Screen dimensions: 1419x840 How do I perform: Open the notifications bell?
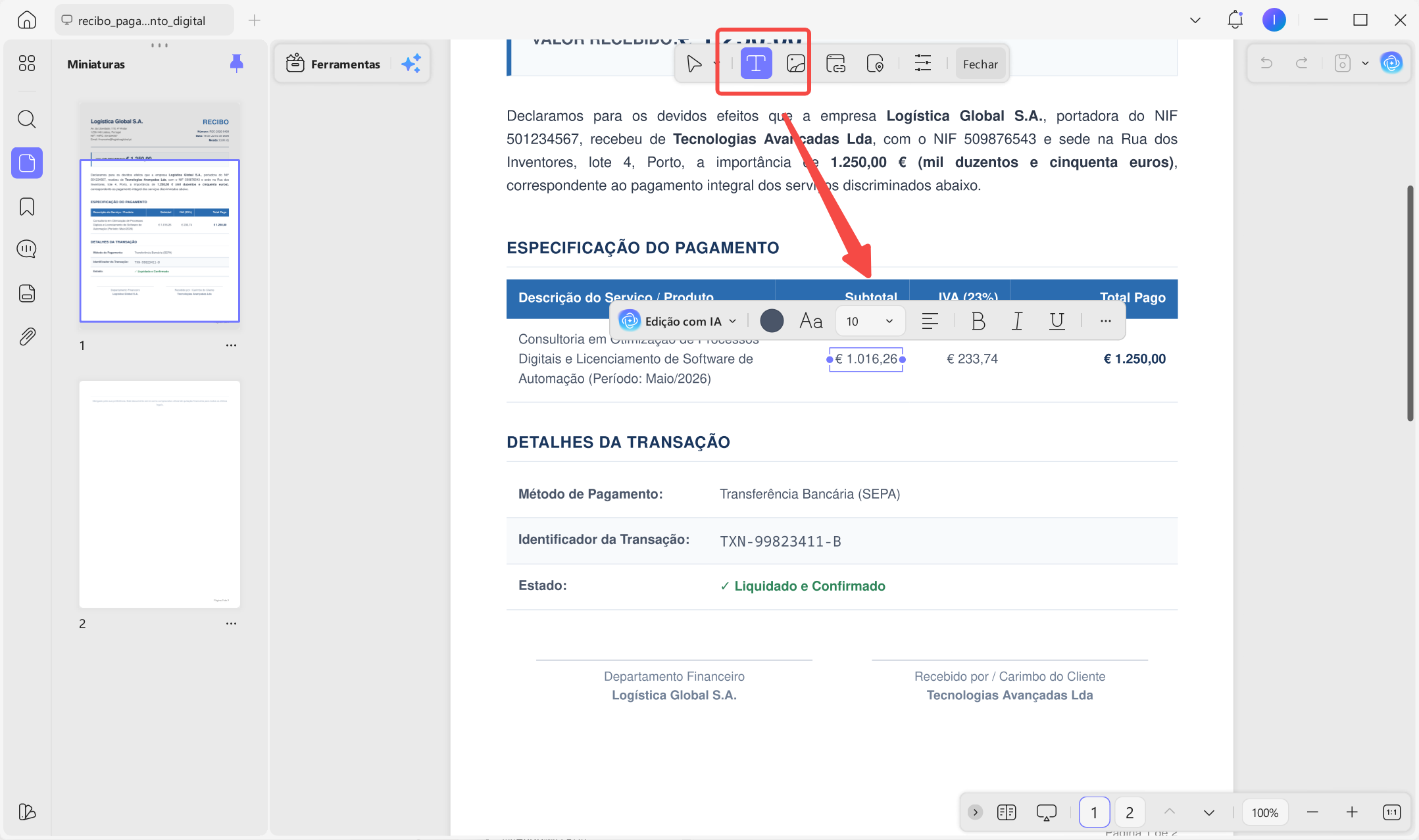pos(1235,20)
